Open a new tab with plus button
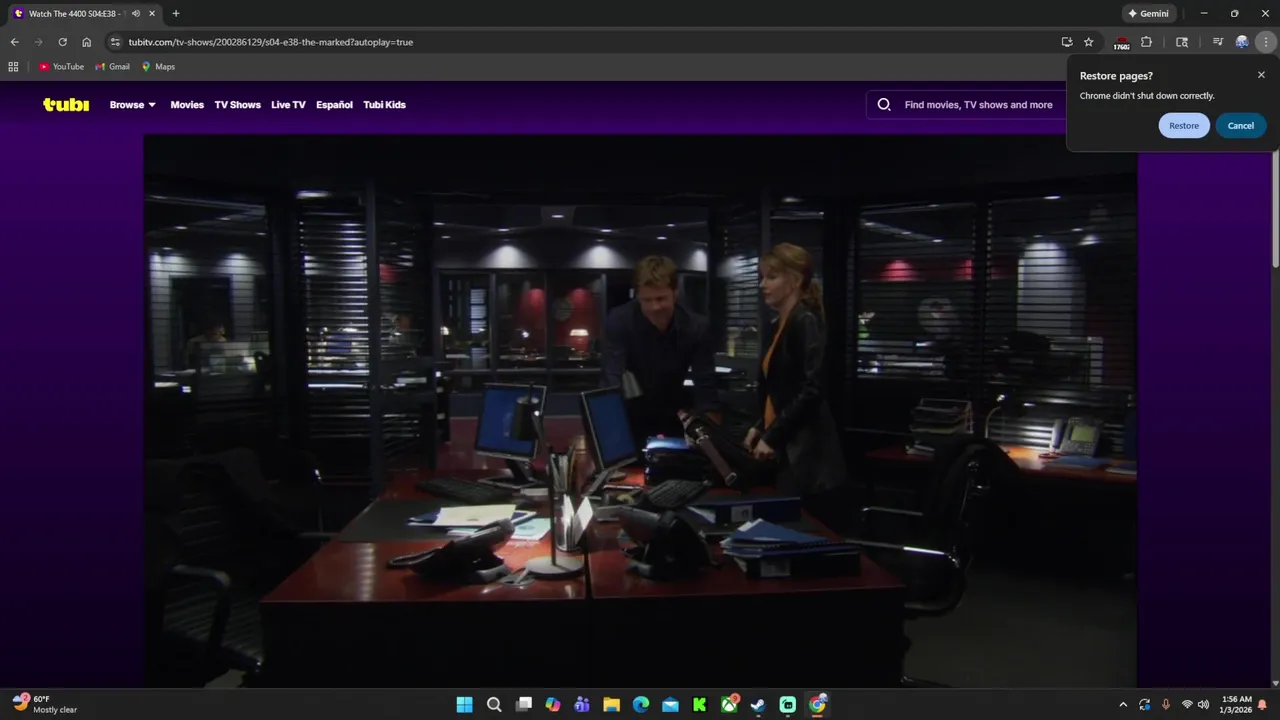This screenshot has width=1280, height=720. coord(176,13)
